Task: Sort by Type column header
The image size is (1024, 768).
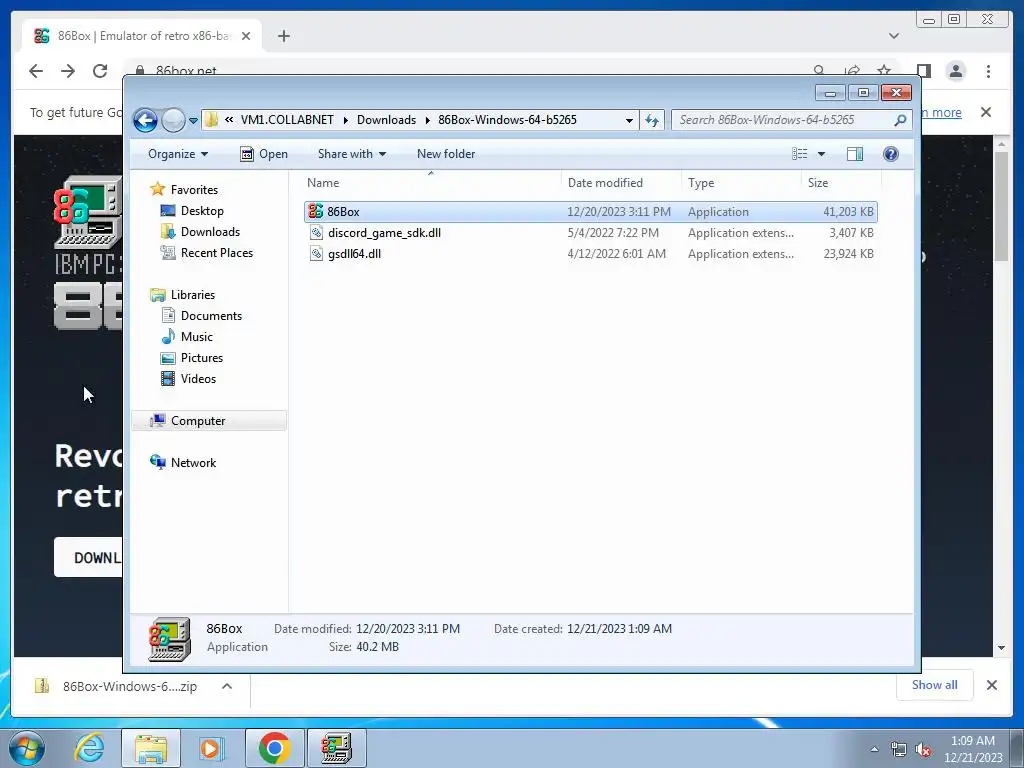Action: coord(741,183)
